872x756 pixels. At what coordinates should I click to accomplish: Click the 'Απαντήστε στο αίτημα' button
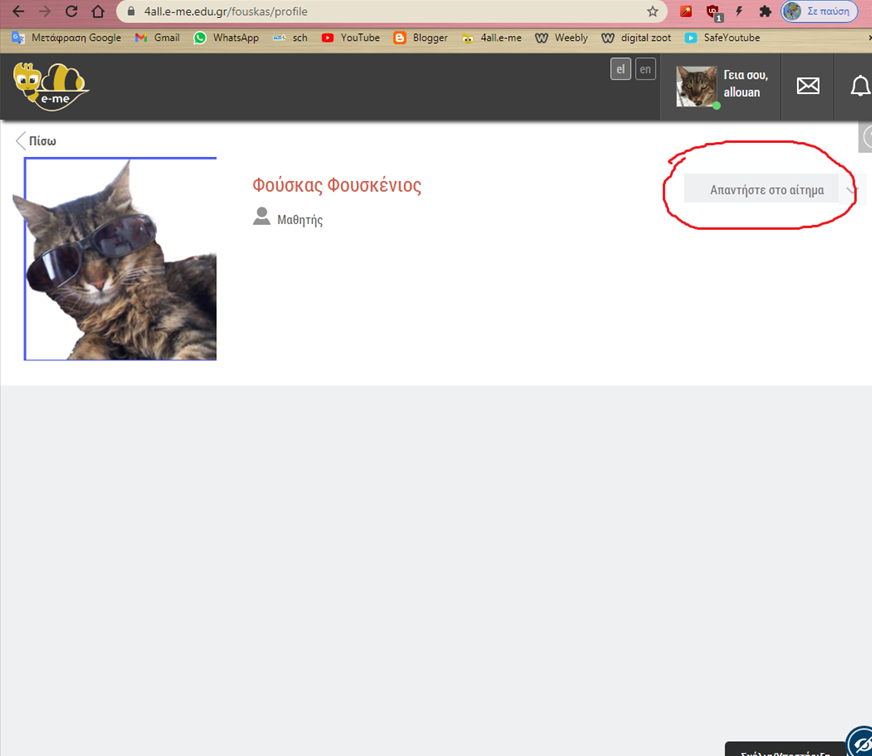point(761,190)
